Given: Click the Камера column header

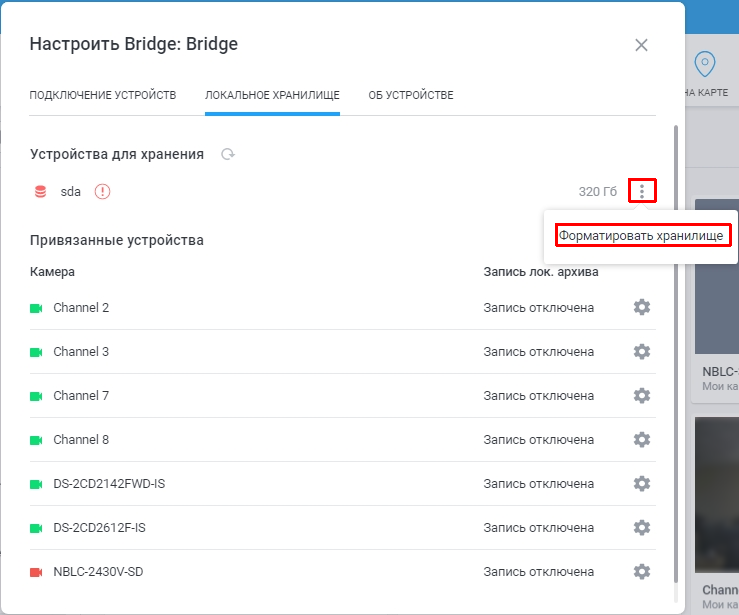Looking at the screenshot, I should [52, 272].
